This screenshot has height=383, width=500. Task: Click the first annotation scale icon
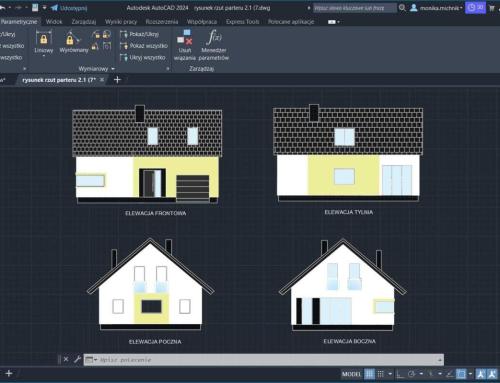click(481, 374)
